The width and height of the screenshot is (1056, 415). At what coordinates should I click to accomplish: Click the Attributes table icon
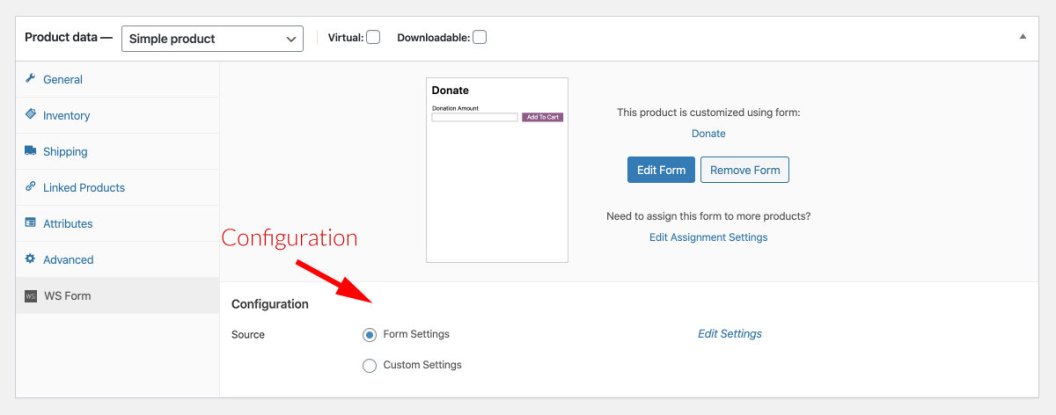[31, 223]
